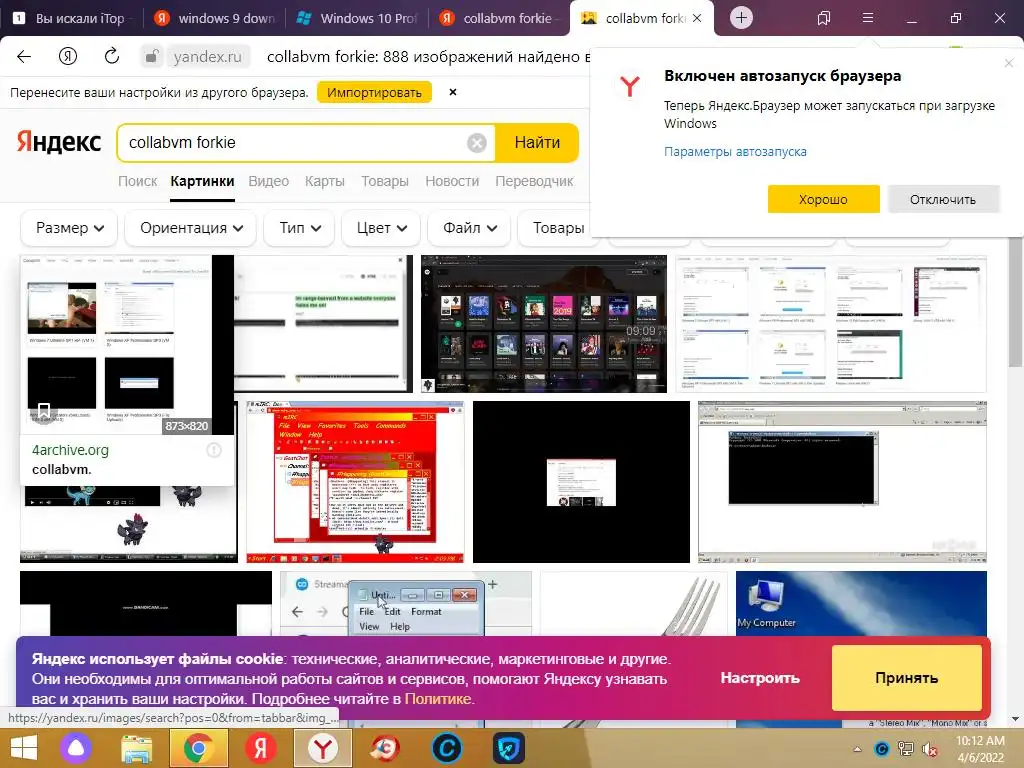Switch to 'windows 9 down' browser tab
Screen dimensions: 1024x768
(x=215, y=18)
